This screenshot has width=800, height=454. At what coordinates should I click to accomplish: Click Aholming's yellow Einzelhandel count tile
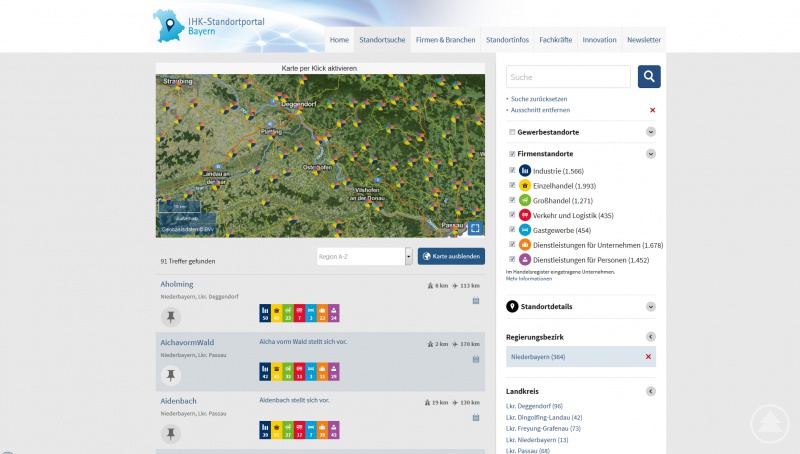(x=277, y=313)
